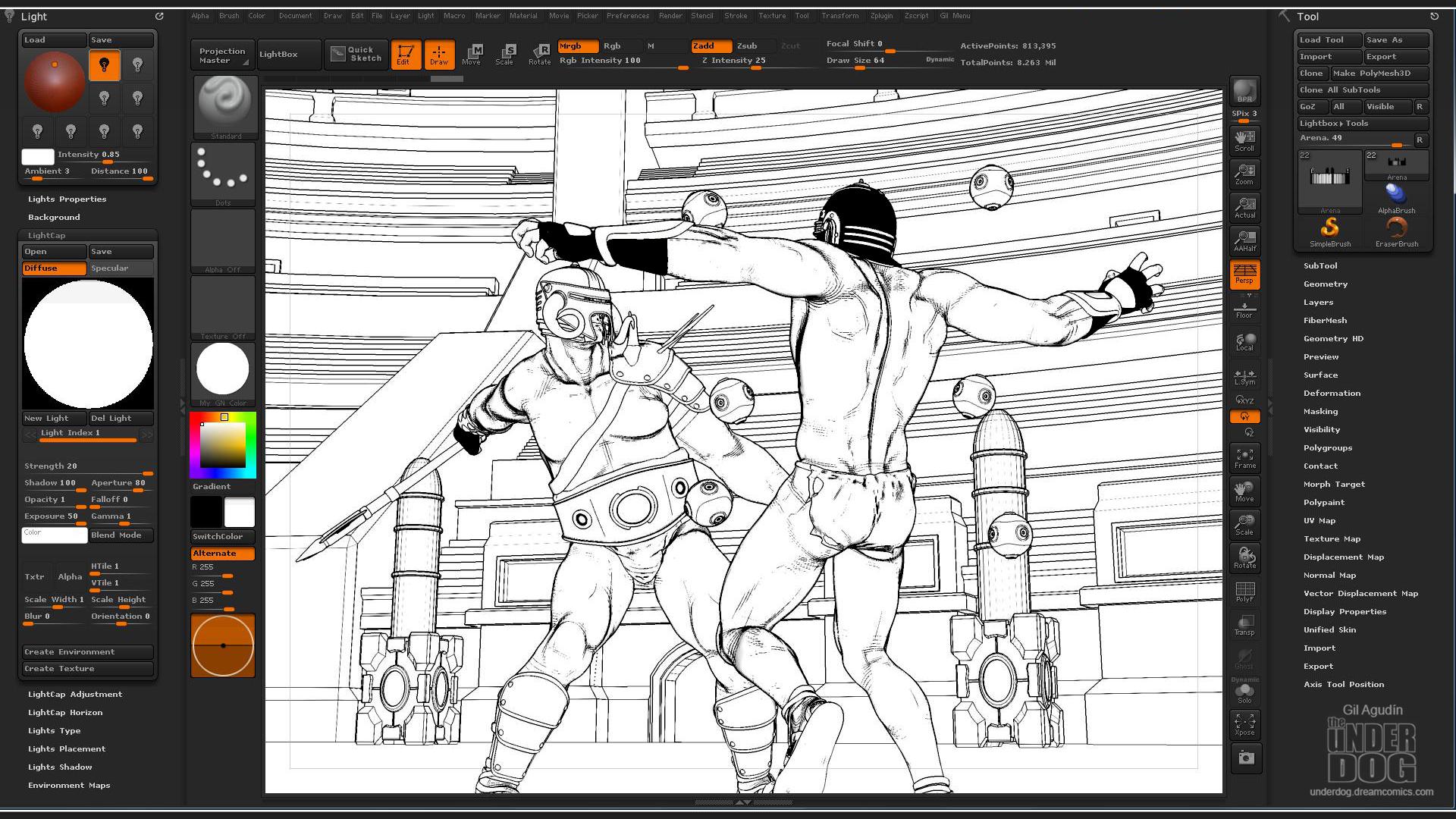
Task: Select the Scroll canvas tool
Action: click(x=1244, y=140)
